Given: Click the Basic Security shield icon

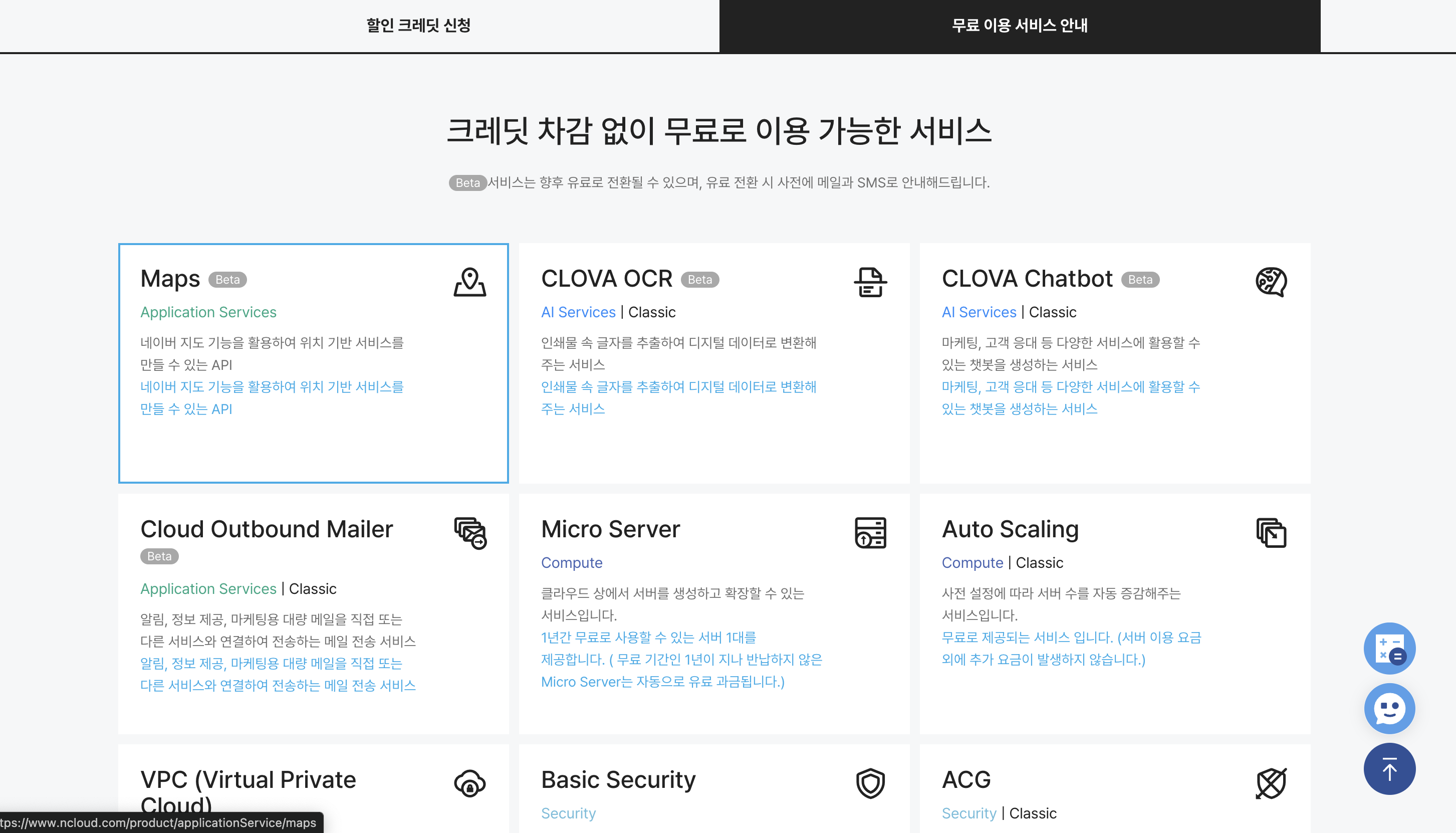Looking at the screenshot, I should 870,783.
